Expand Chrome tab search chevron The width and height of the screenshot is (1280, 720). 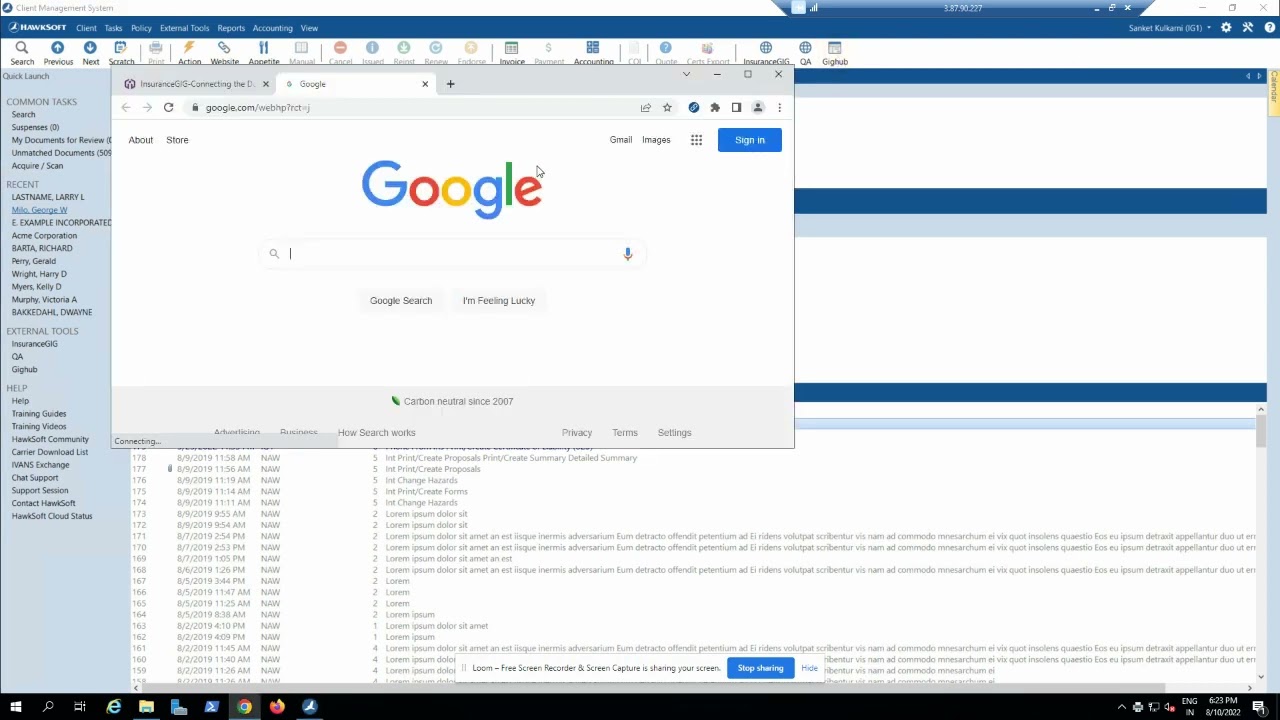pos(686,75)
